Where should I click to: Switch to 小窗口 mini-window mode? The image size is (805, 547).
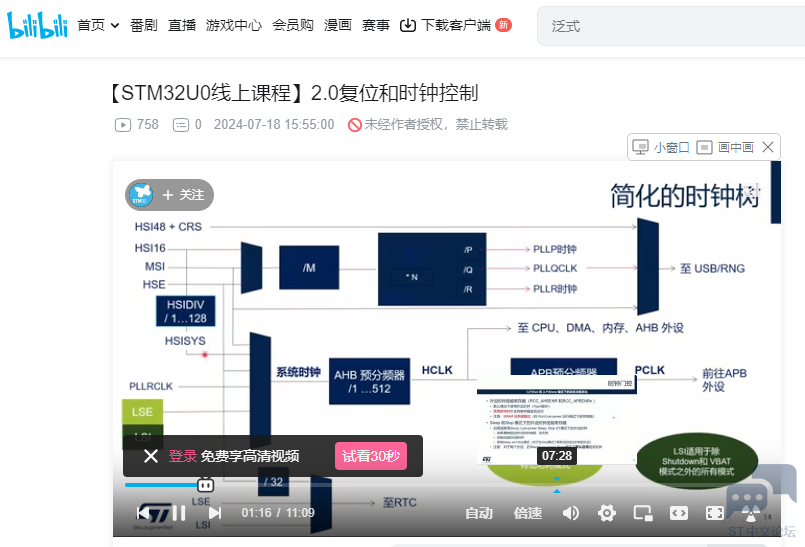660,147
